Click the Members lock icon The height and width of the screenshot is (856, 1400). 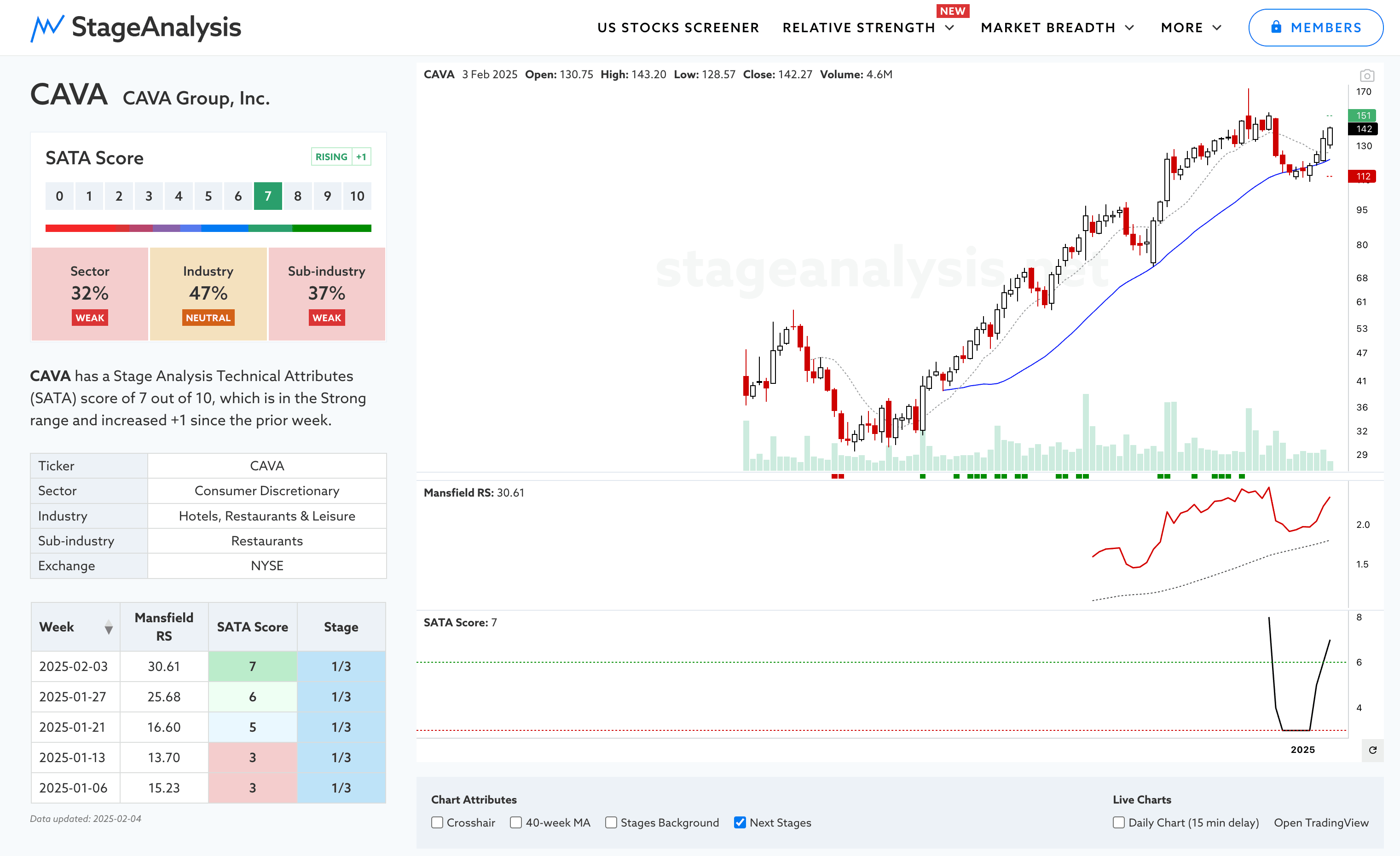click(1276, 27)
